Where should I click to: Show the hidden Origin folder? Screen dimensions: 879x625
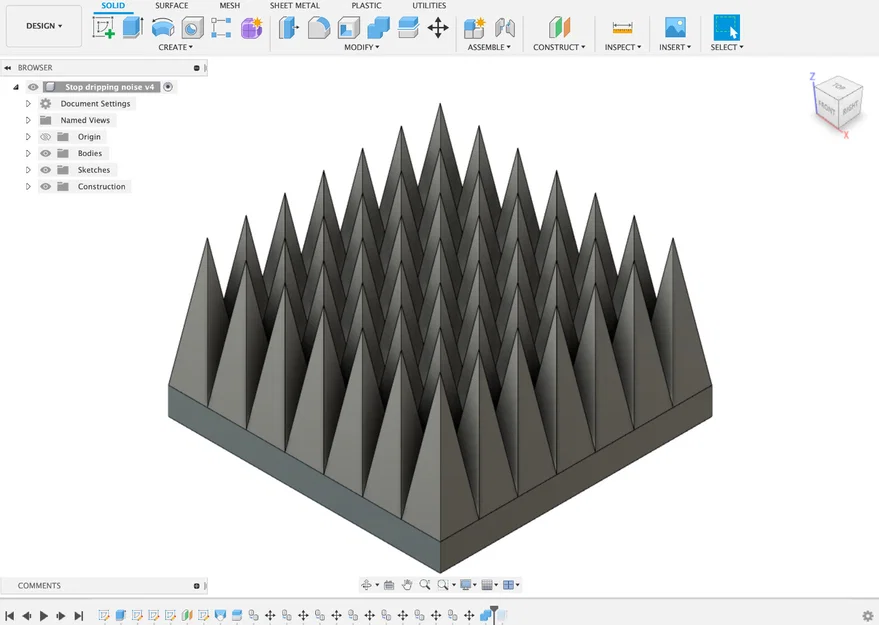pos(45,137)
